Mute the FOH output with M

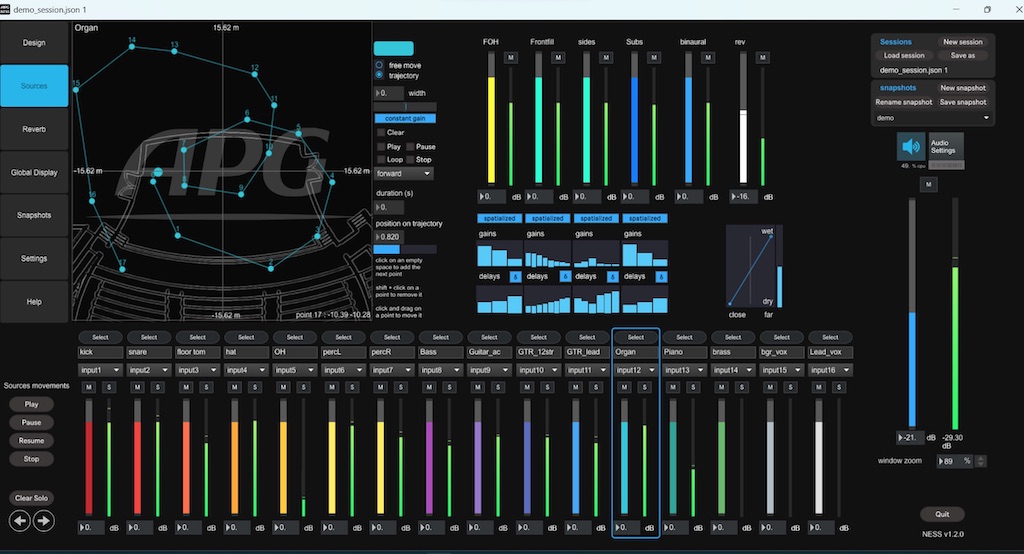(511, 58)
